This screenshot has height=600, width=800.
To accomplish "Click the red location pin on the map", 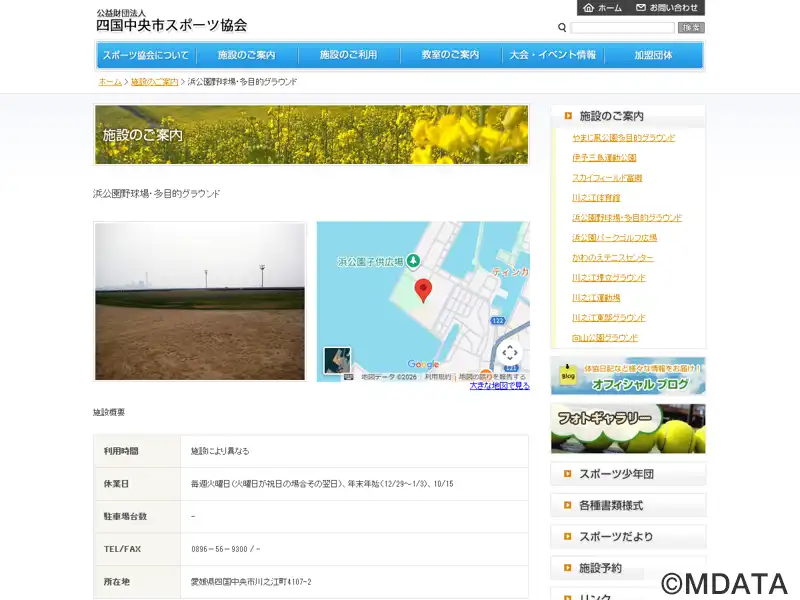I will point(423,291).
